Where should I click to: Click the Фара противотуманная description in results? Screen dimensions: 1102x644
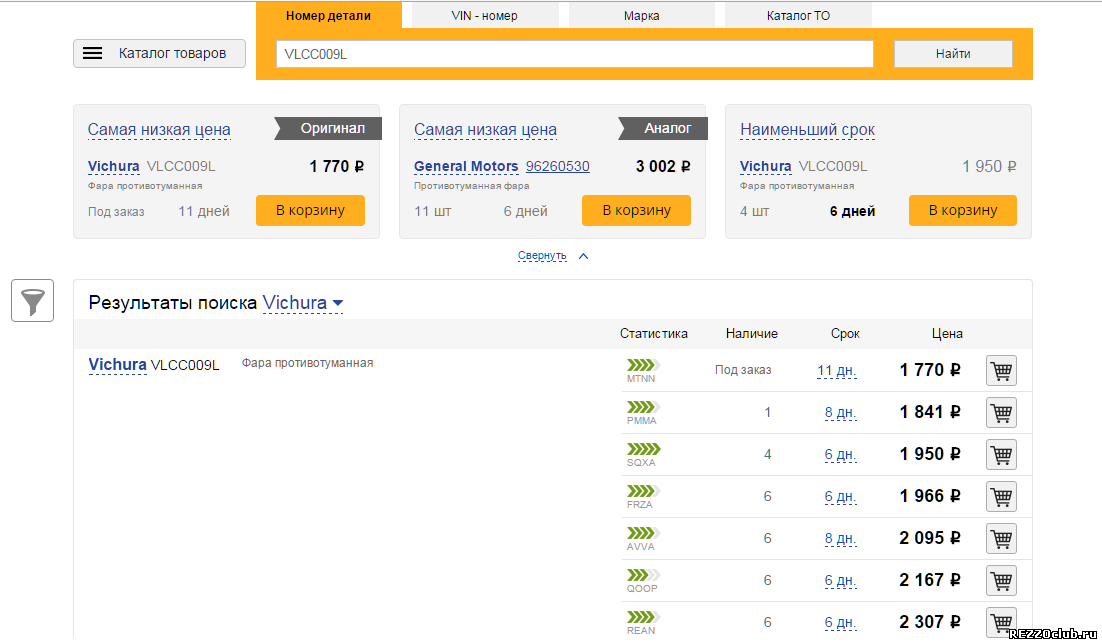coord(307,363)
